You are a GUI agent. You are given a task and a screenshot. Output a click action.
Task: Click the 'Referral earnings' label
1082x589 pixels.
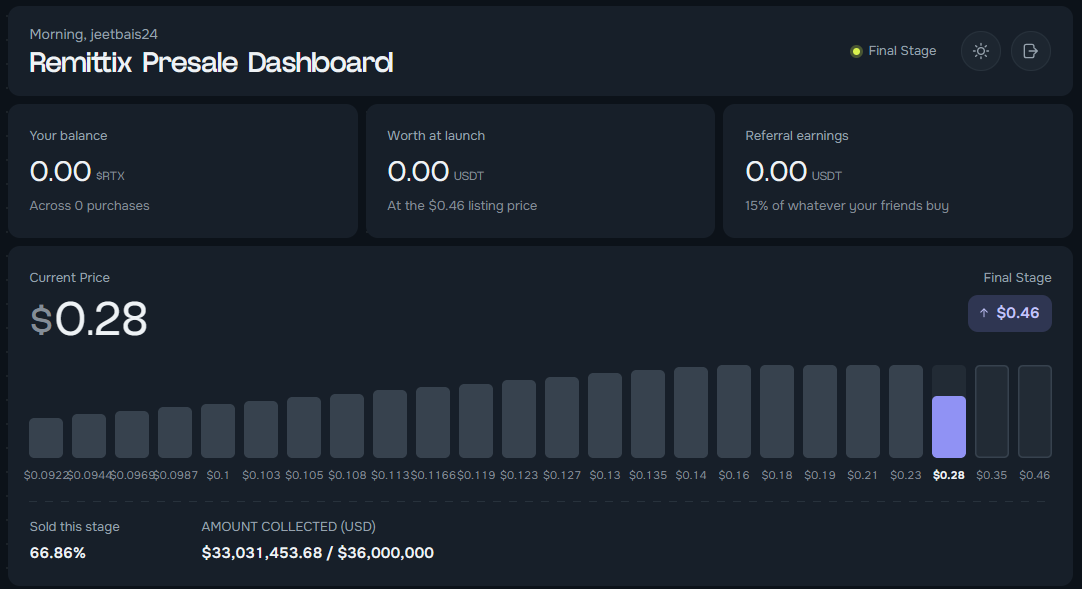click(x=796, y=136)
